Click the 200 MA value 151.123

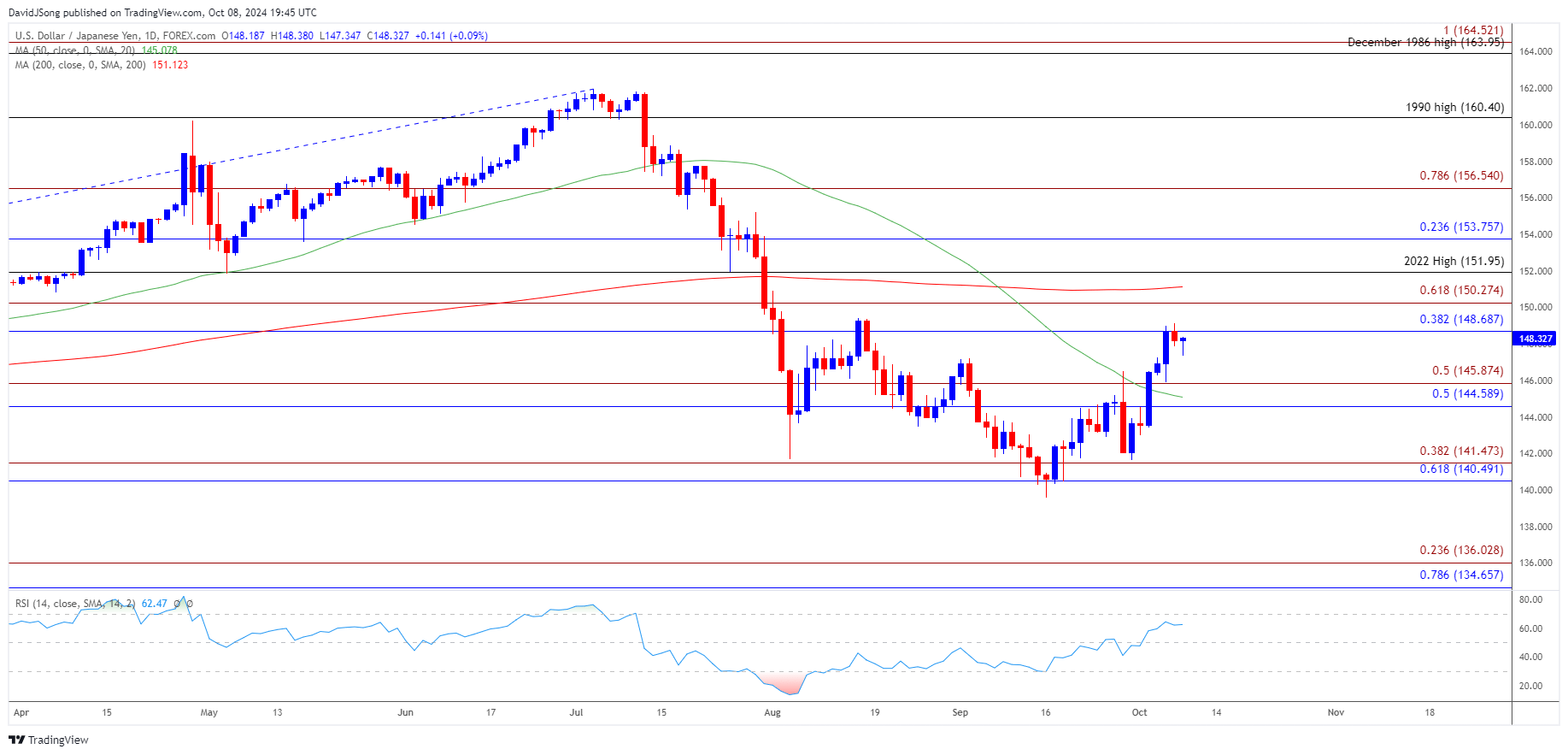tap(170, 65)
